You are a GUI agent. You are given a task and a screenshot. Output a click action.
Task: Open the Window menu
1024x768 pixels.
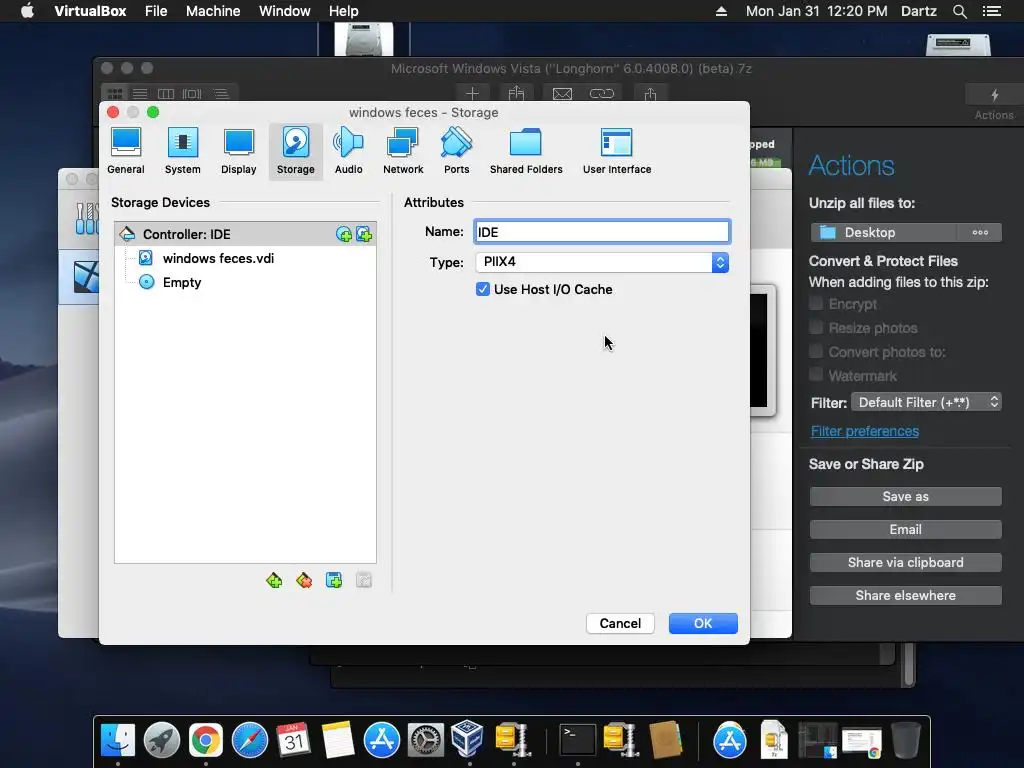click(285, 11)
